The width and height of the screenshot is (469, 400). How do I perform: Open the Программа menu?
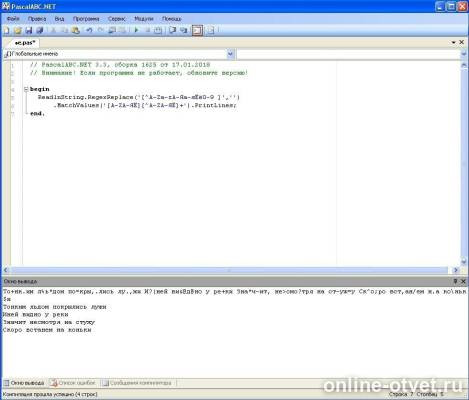click(x=86, y=19)
